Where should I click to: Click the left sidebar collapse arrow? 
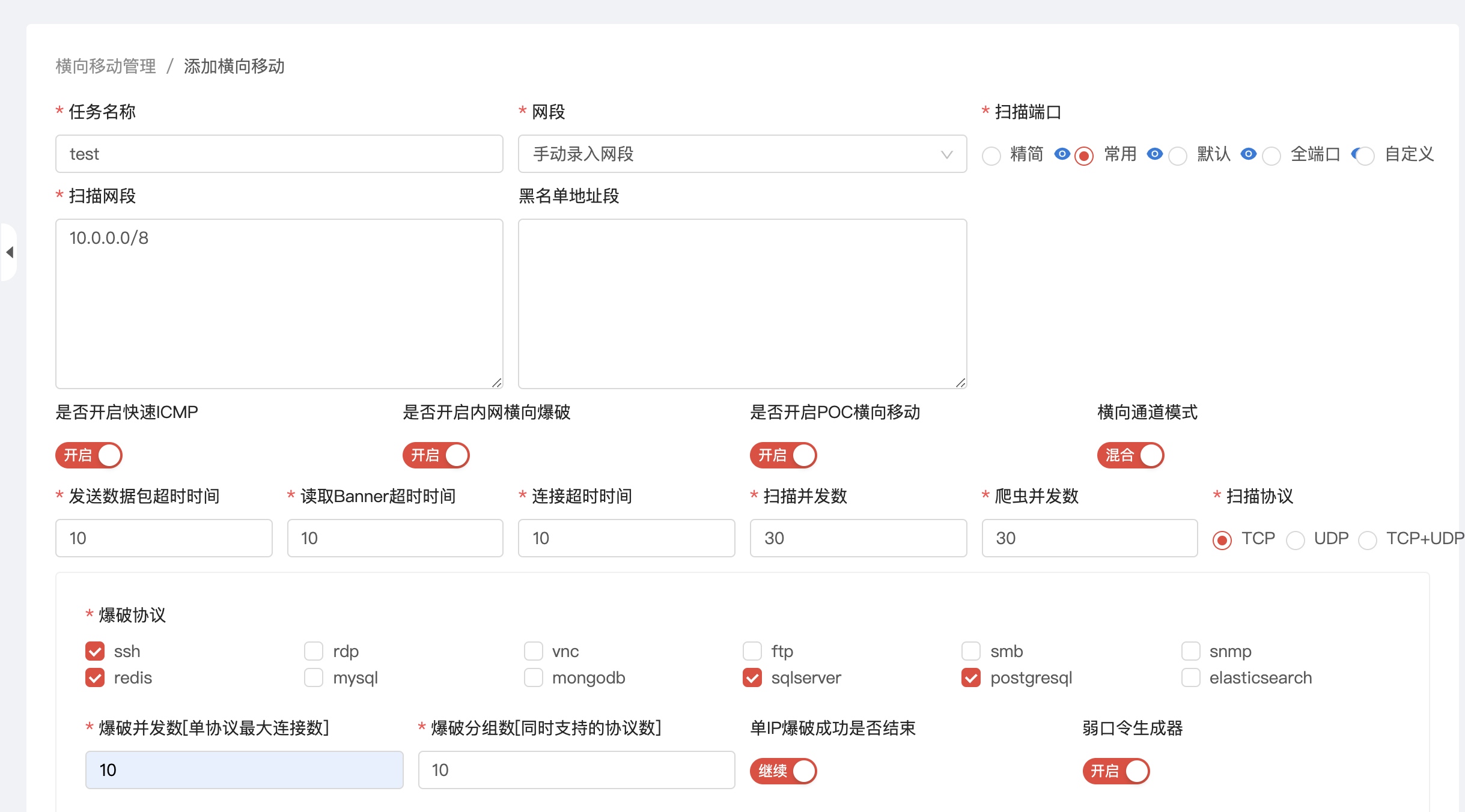click(10, 252)
